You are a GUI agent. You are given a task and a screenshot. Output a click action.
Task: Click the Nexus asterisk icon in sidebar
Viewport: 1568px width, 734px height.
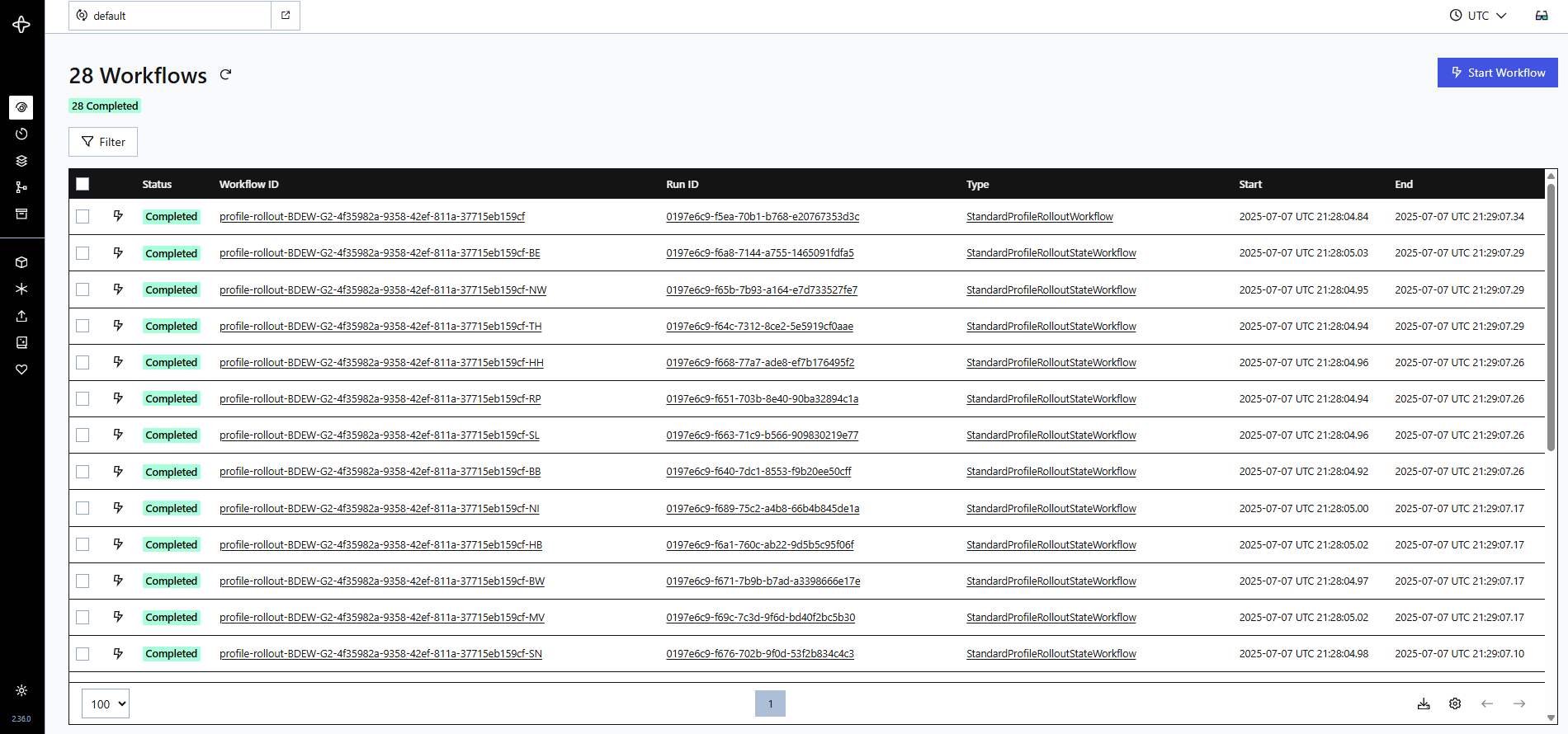click(x=21, y=289)
